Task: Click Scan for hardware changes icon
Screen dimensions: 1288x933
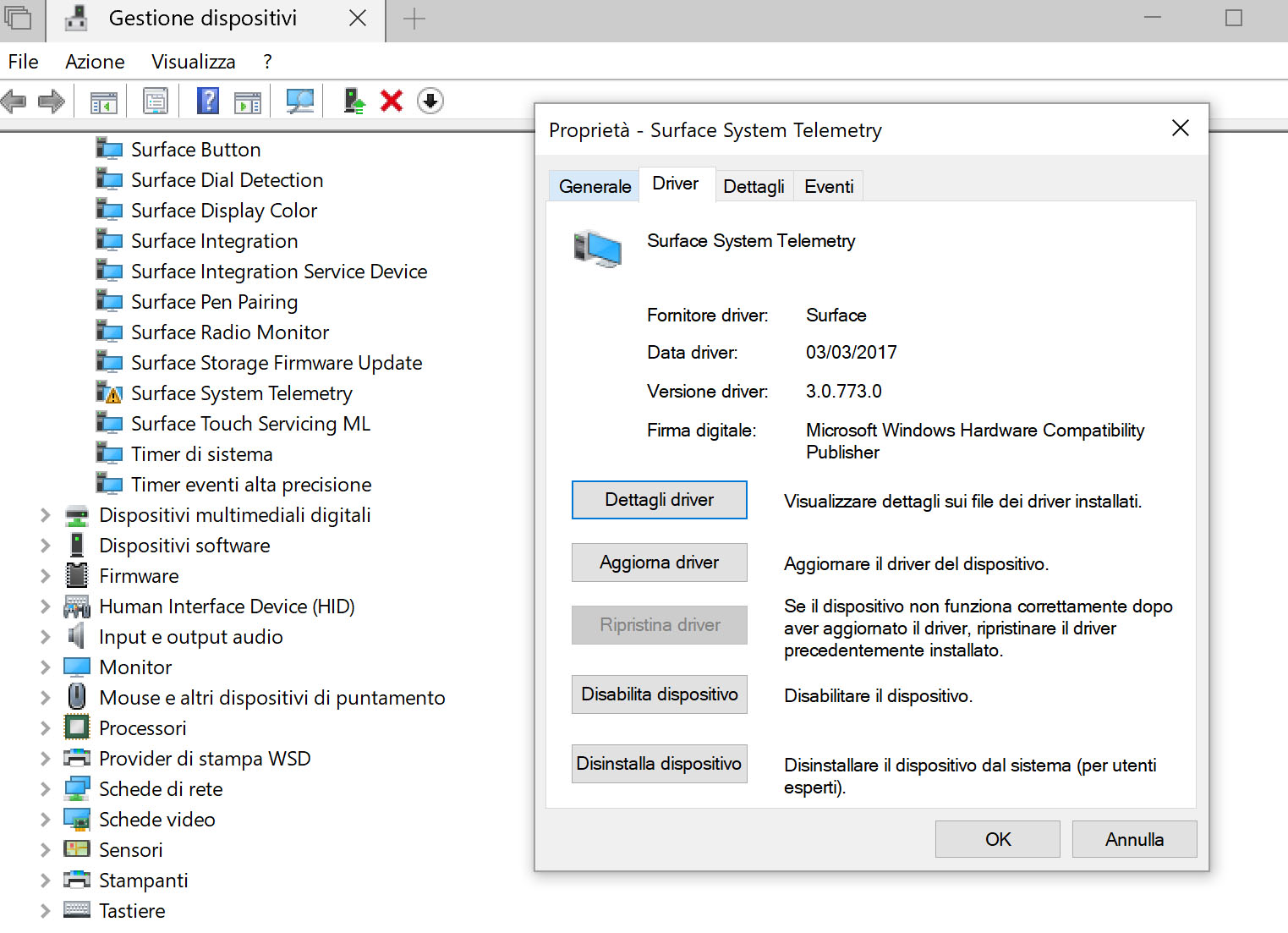Action: click(x=300, y=102)
